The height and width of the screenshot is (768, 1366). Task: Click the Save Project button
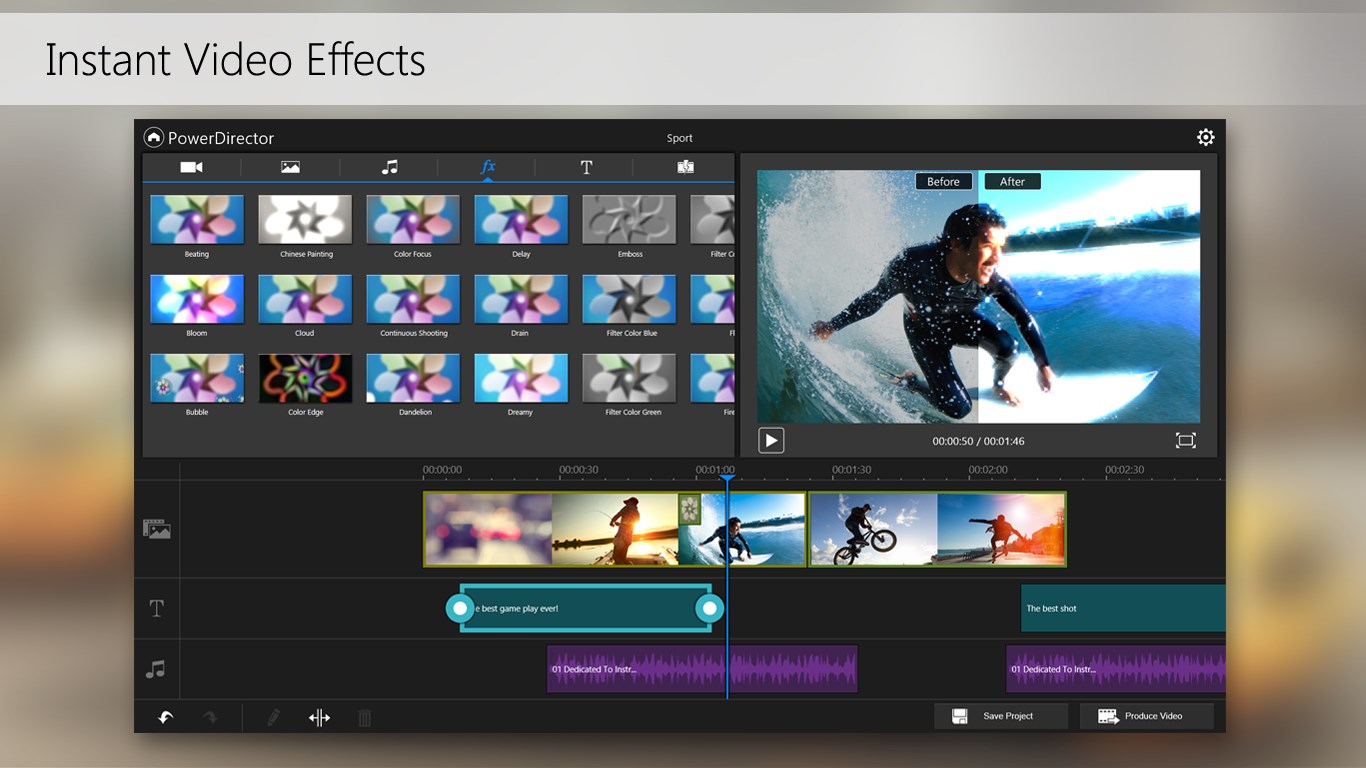tap(1000, 716)
